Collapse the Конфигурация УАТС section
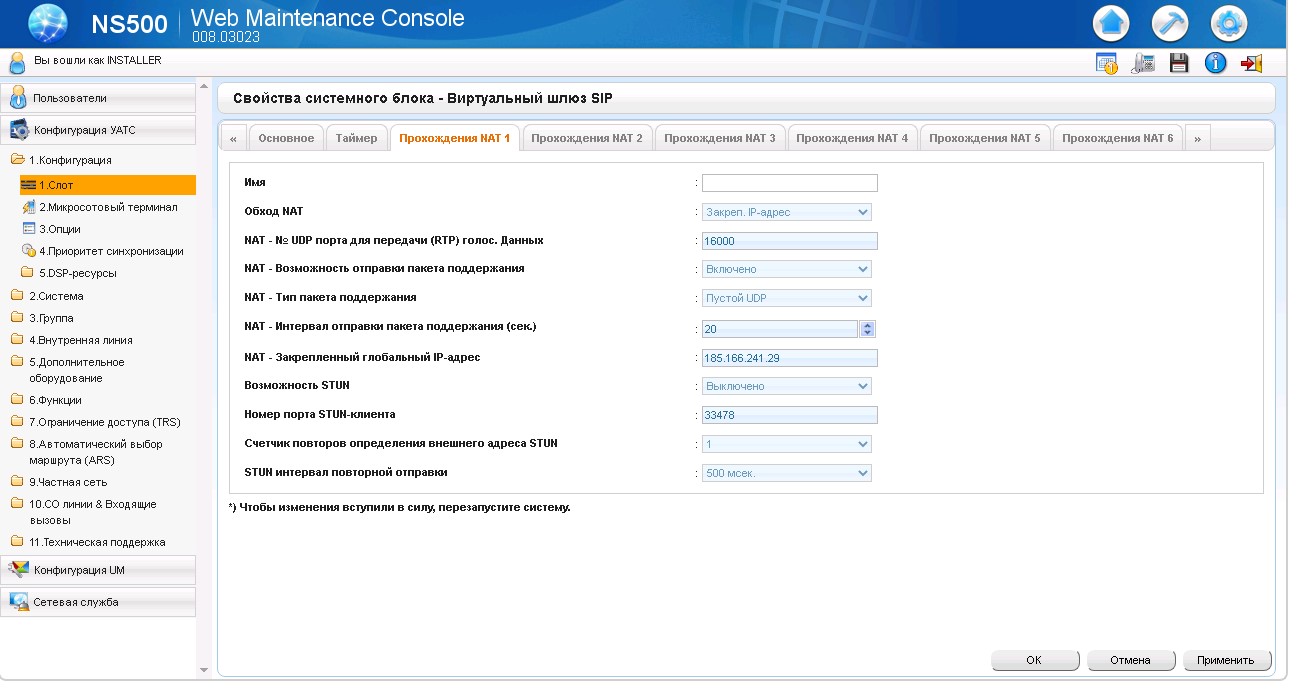This screenshot has height=689, width=1314. 98,130
